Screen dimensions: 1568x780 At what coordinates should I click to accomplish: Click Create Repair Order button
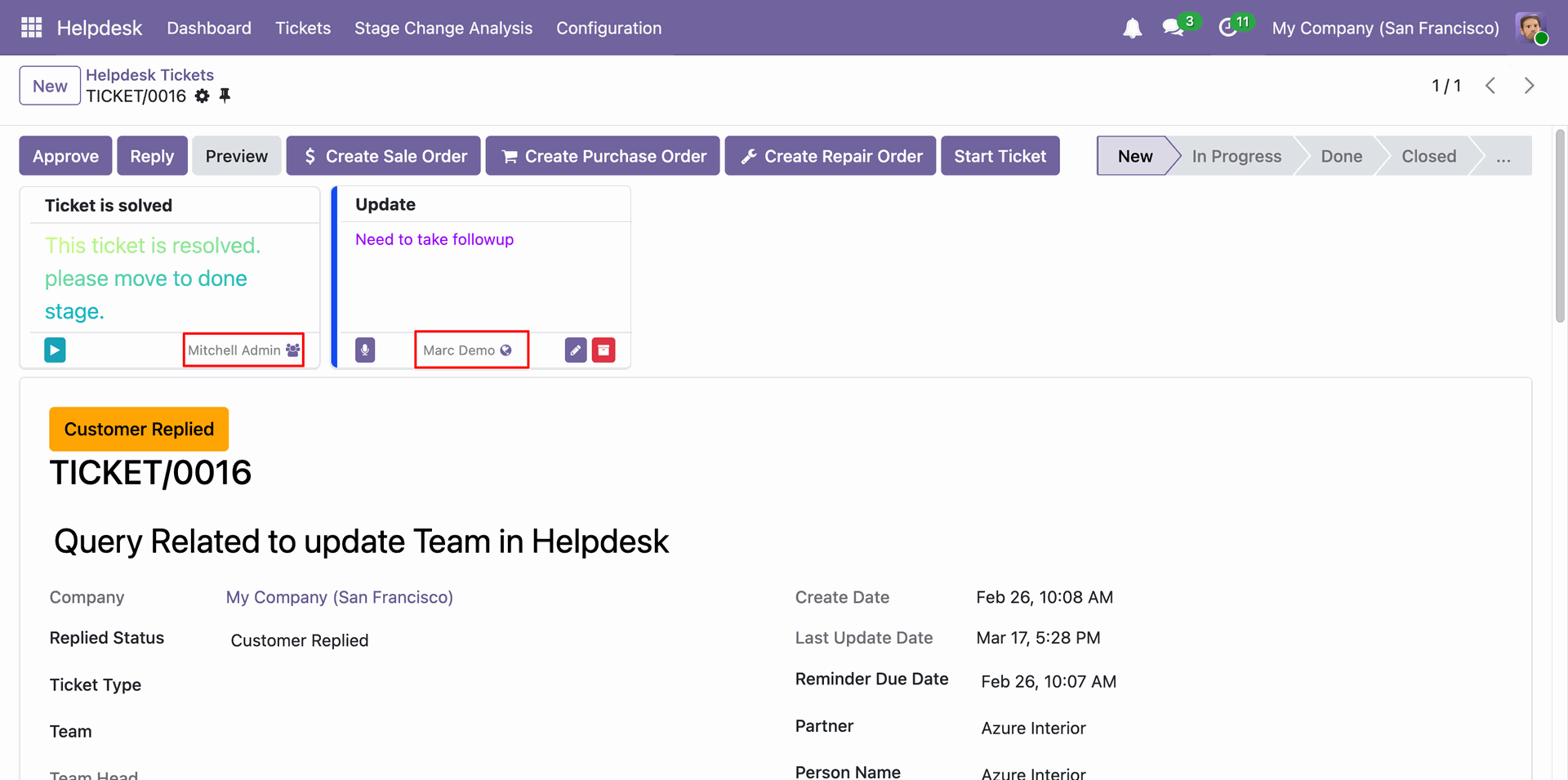coord(830,156)
